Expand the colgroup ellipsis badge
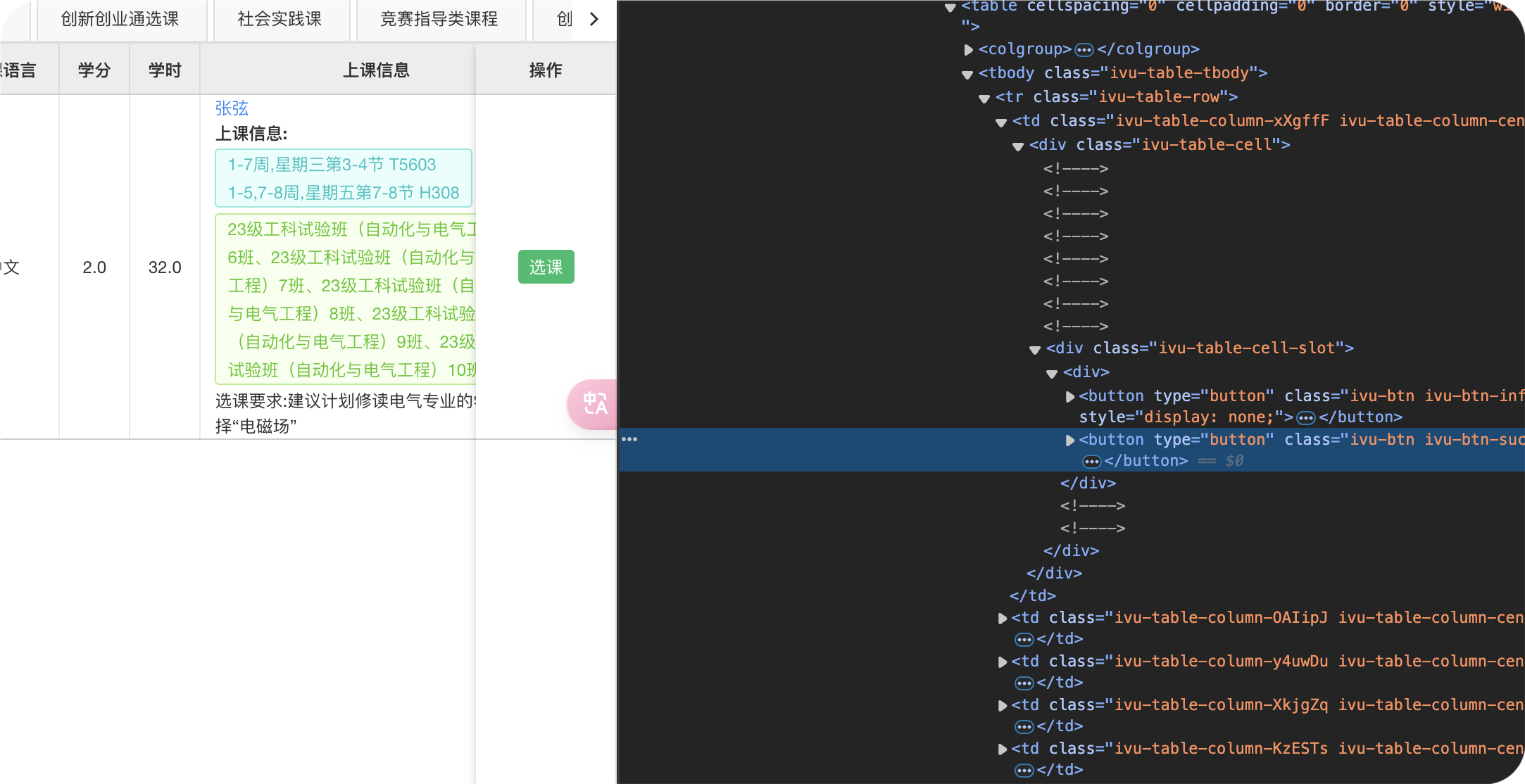This screenshot has height=784, width=1525. [x=1084, y=49]
